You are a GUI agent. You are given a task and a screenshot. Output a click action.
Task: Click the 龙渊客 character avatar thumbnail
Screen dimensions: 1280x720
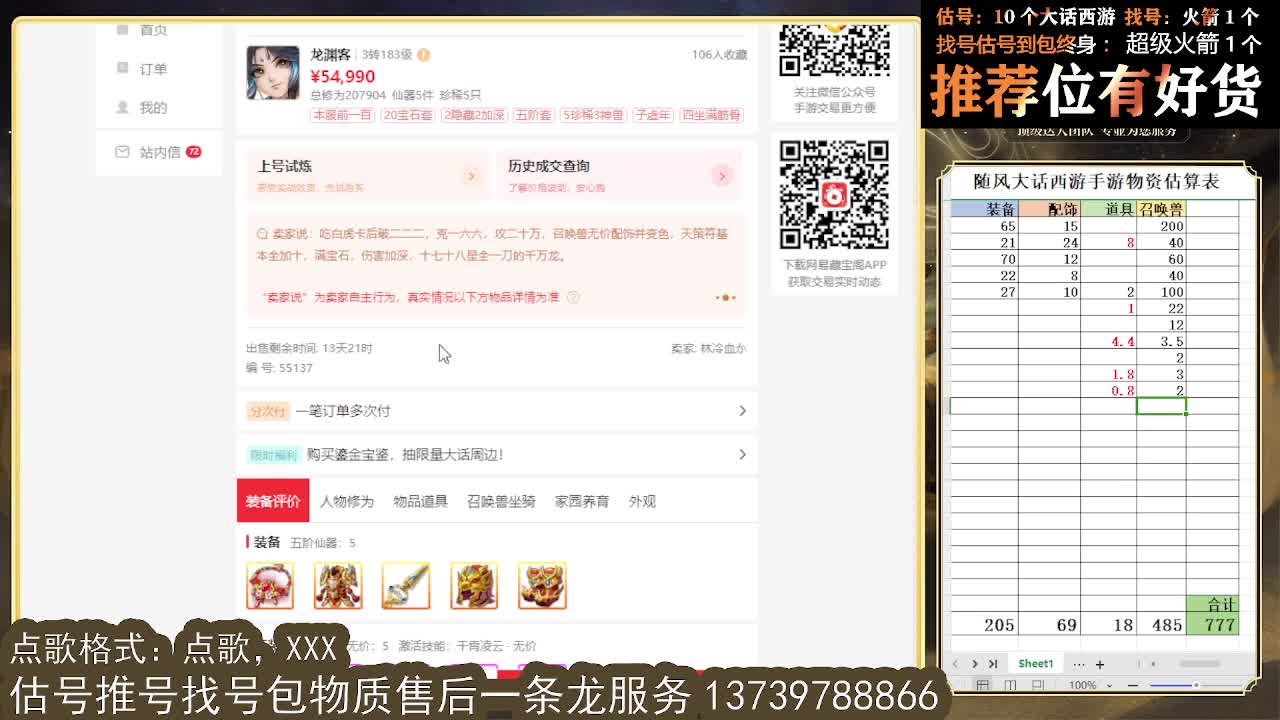click(x=273, y=72)
